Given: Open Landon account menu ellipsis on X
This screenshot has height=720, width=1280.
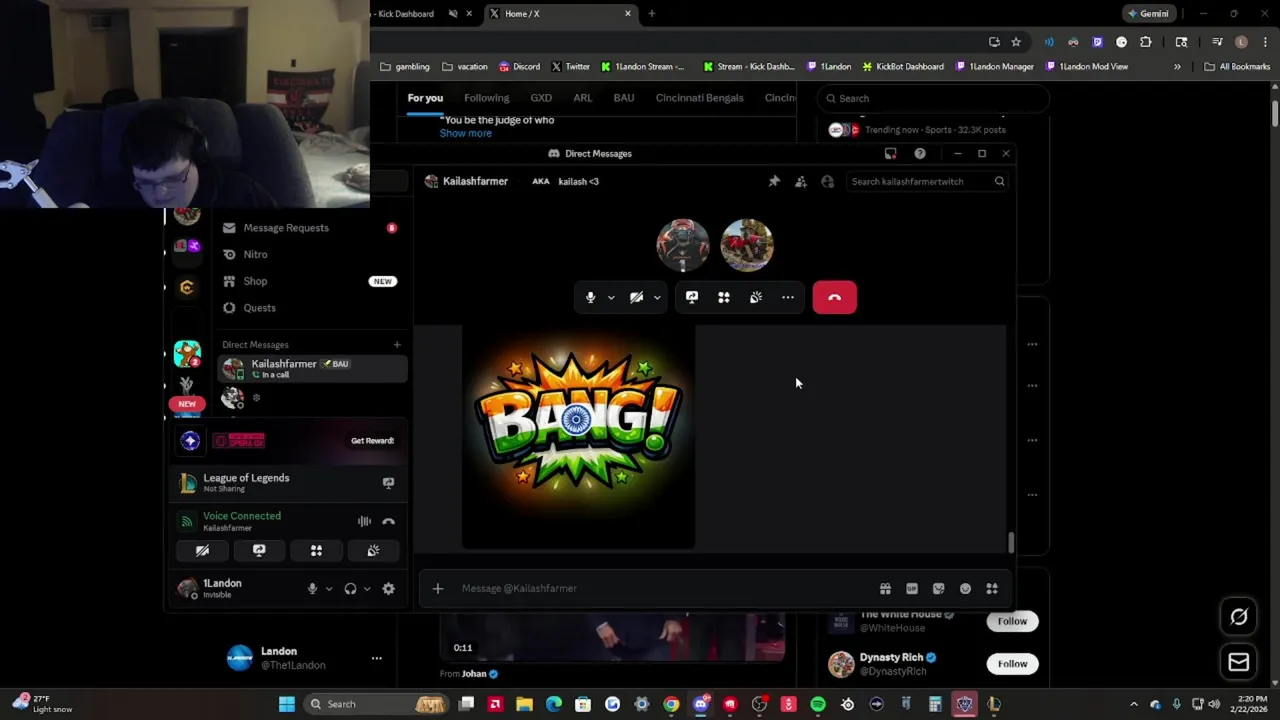Looking at the screenshot, I should pyautogui.click(x=376, y=658).
